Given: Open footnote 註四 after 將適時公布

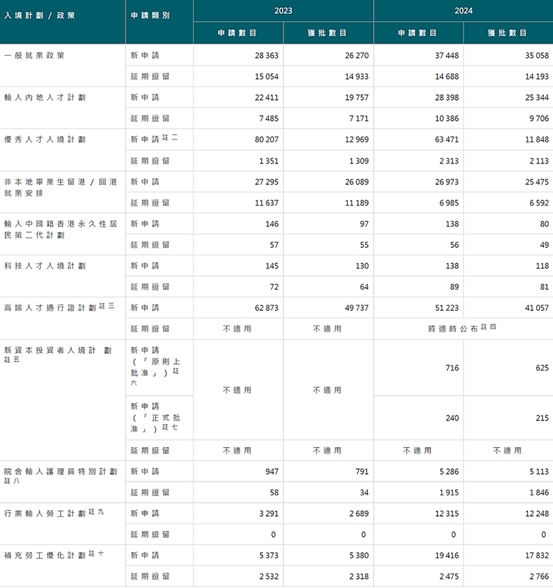Looking at the screenshot, I should coord(489,327).
